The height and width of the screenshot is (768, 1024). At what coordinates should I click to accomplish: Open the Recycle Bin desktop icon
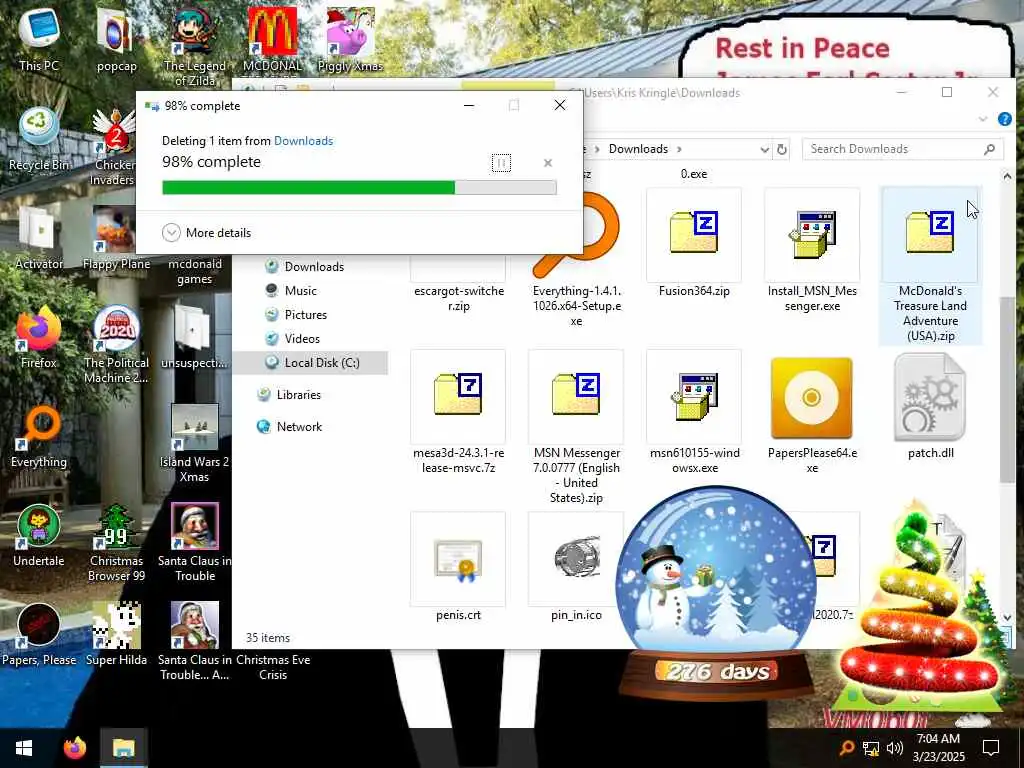point(39,138)
